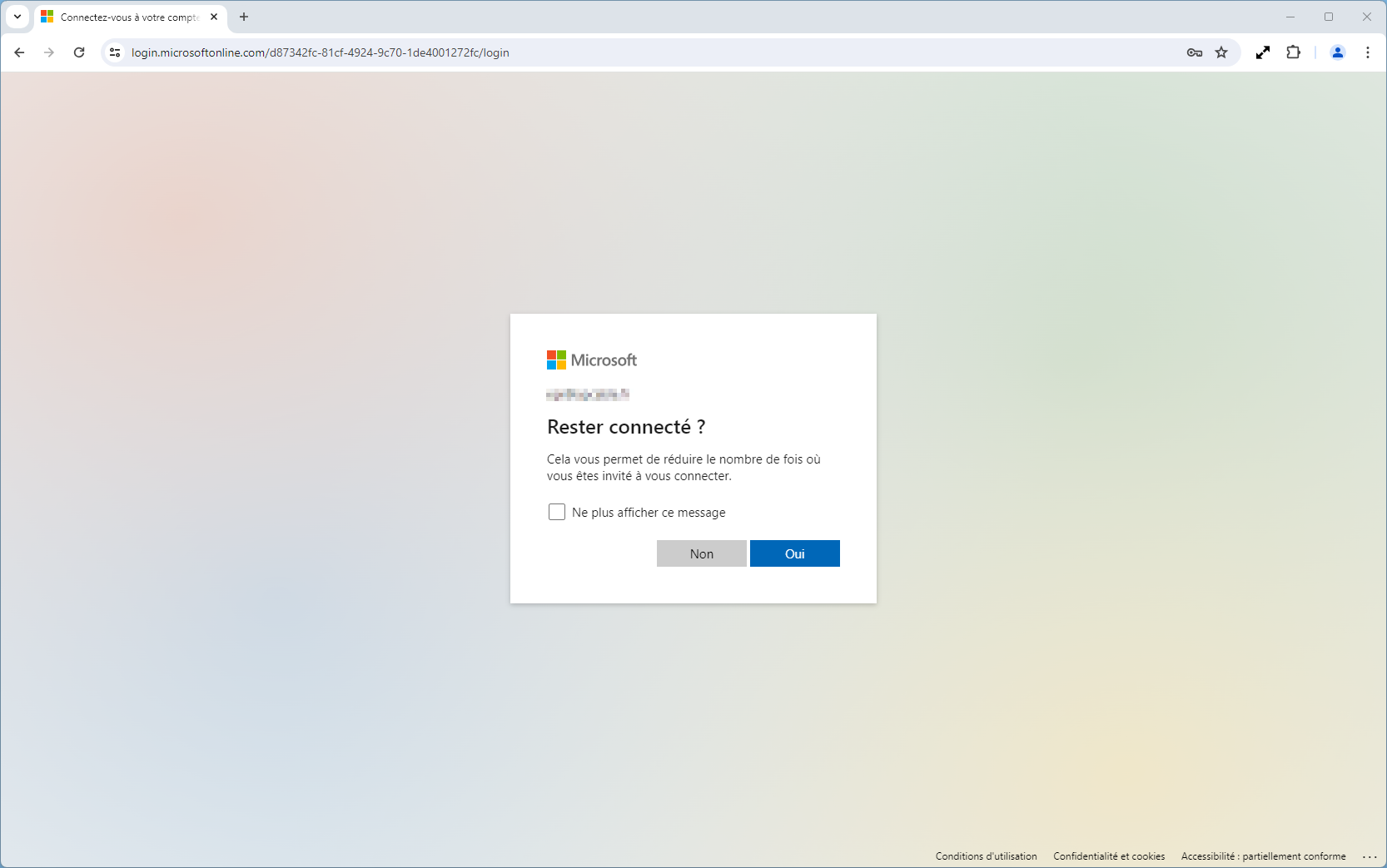This screenshot has height=868, width=1387.
Task: Open Chrome three-dot menu
Action: pyautogui.click(x=1368, y=52)
